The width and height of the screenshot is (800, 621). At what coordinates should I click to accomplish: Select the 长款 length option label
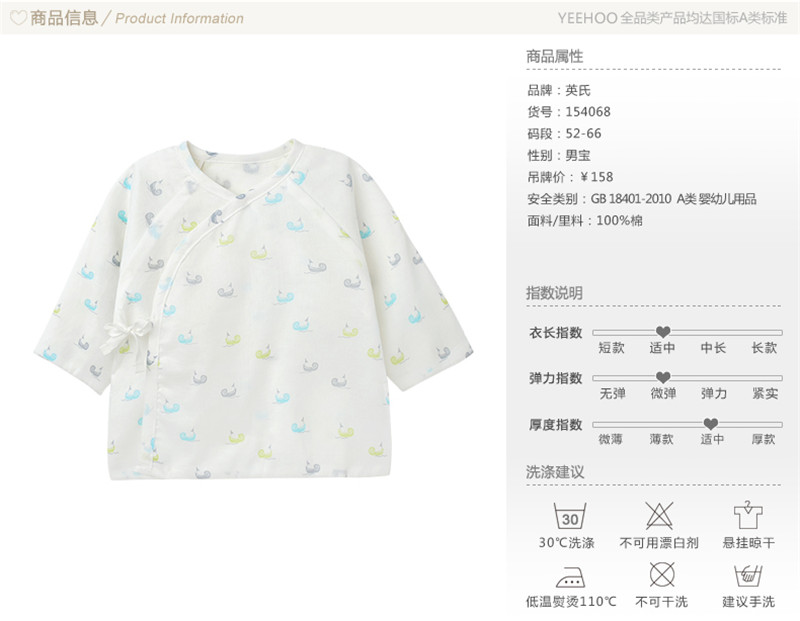click(764, 348)
